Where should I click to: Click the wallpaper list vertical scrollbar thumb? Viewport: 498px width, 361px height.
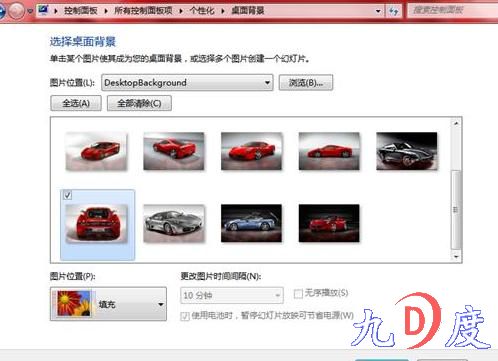[456, 210]
